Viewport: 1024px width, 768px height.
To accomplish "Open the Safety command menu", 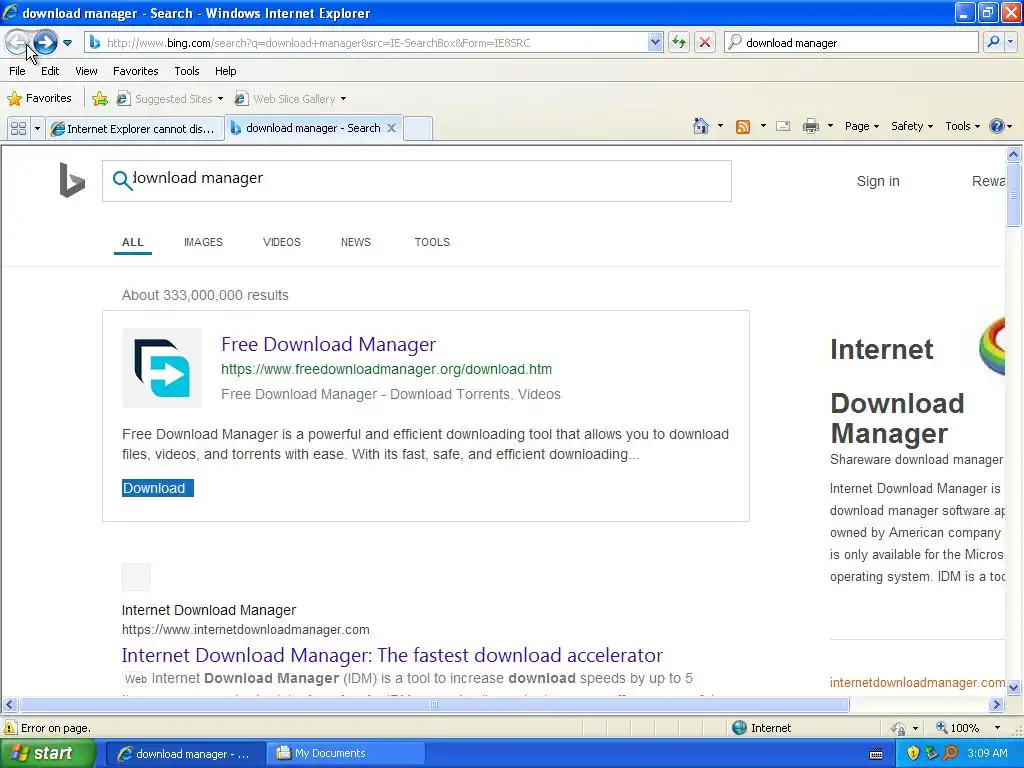I will (x=912, y=126).
